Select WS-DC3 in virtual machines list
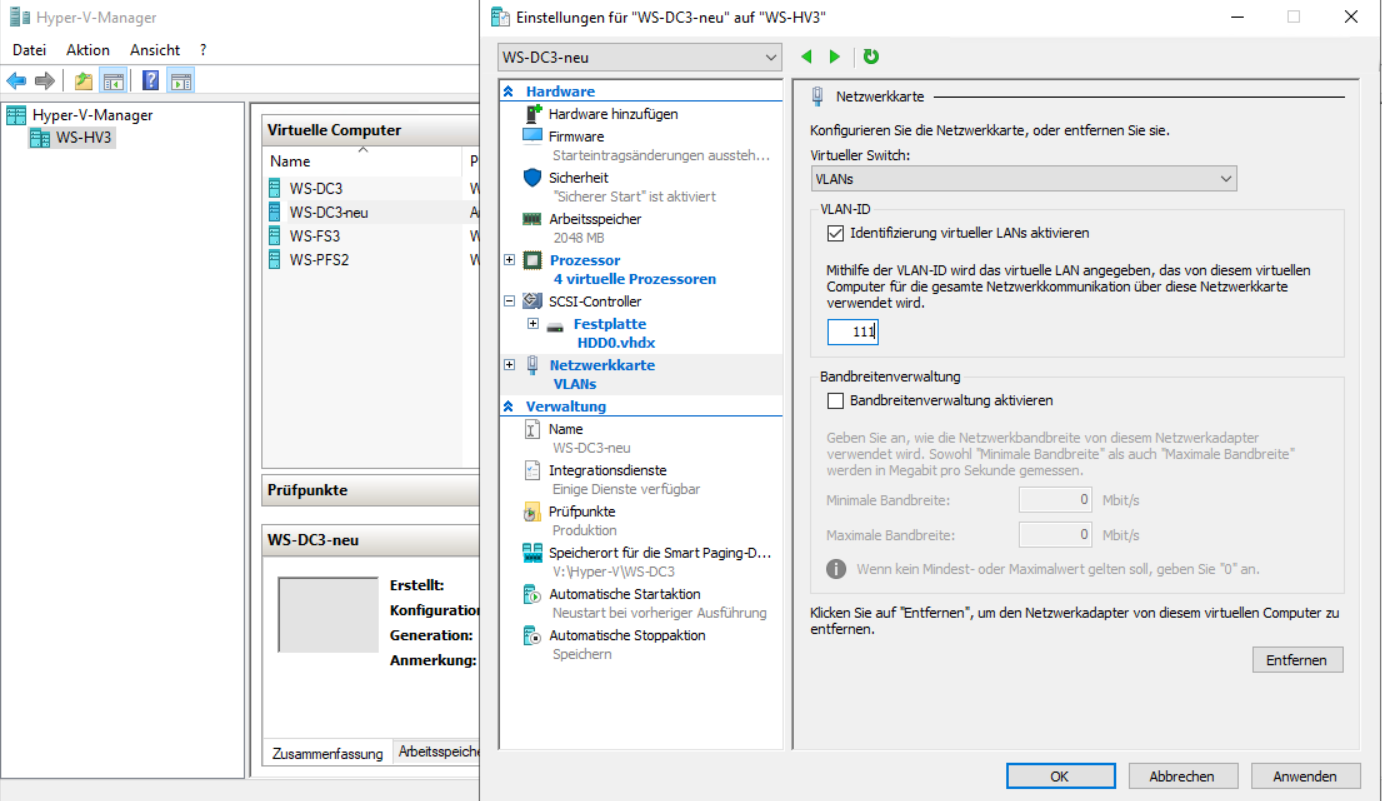1382x801 pixels. [x=316, y=188]
